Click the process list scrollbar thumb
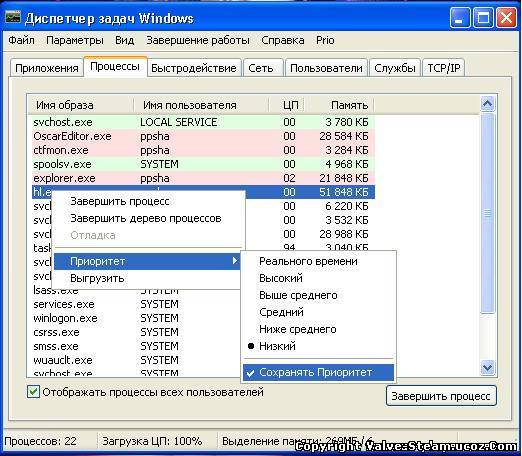Image resolution: width=522 pixels, height=456 pixels. click(x=487, y=213)
